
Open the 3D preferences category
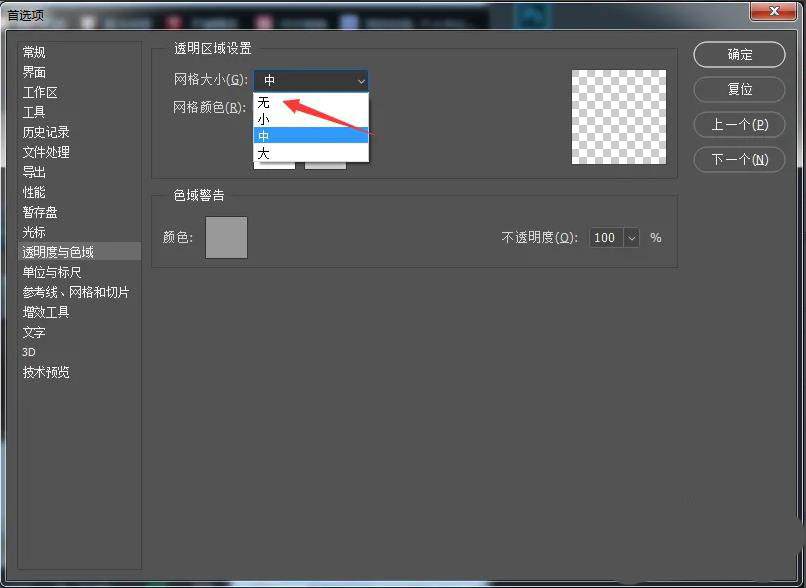[x=29, y=353]
